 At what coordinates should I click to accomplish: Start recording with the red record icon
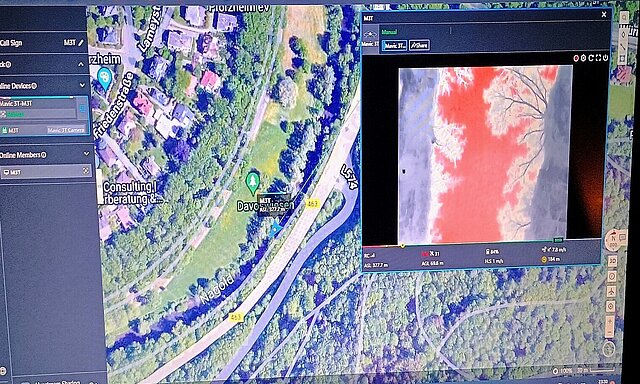[576, 58]
